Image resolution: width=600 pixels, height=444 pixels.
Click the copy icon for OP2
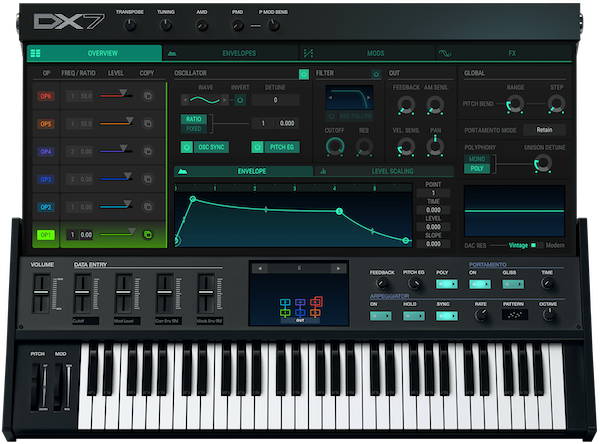coord(147,207)
